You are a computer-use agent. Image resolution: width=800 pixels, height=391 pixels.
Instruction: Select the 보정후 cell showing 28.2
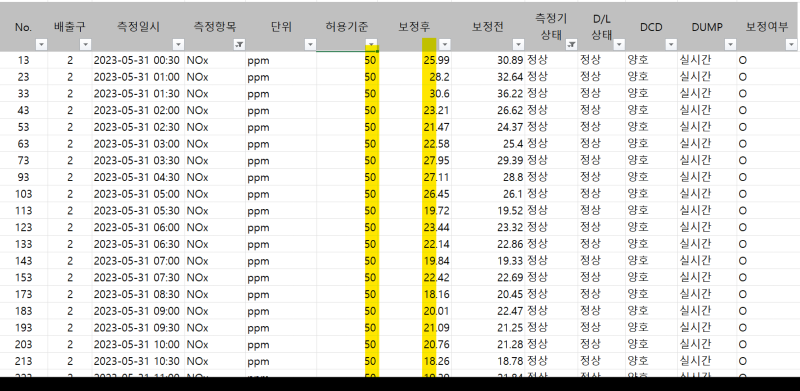tap(414, 77)
